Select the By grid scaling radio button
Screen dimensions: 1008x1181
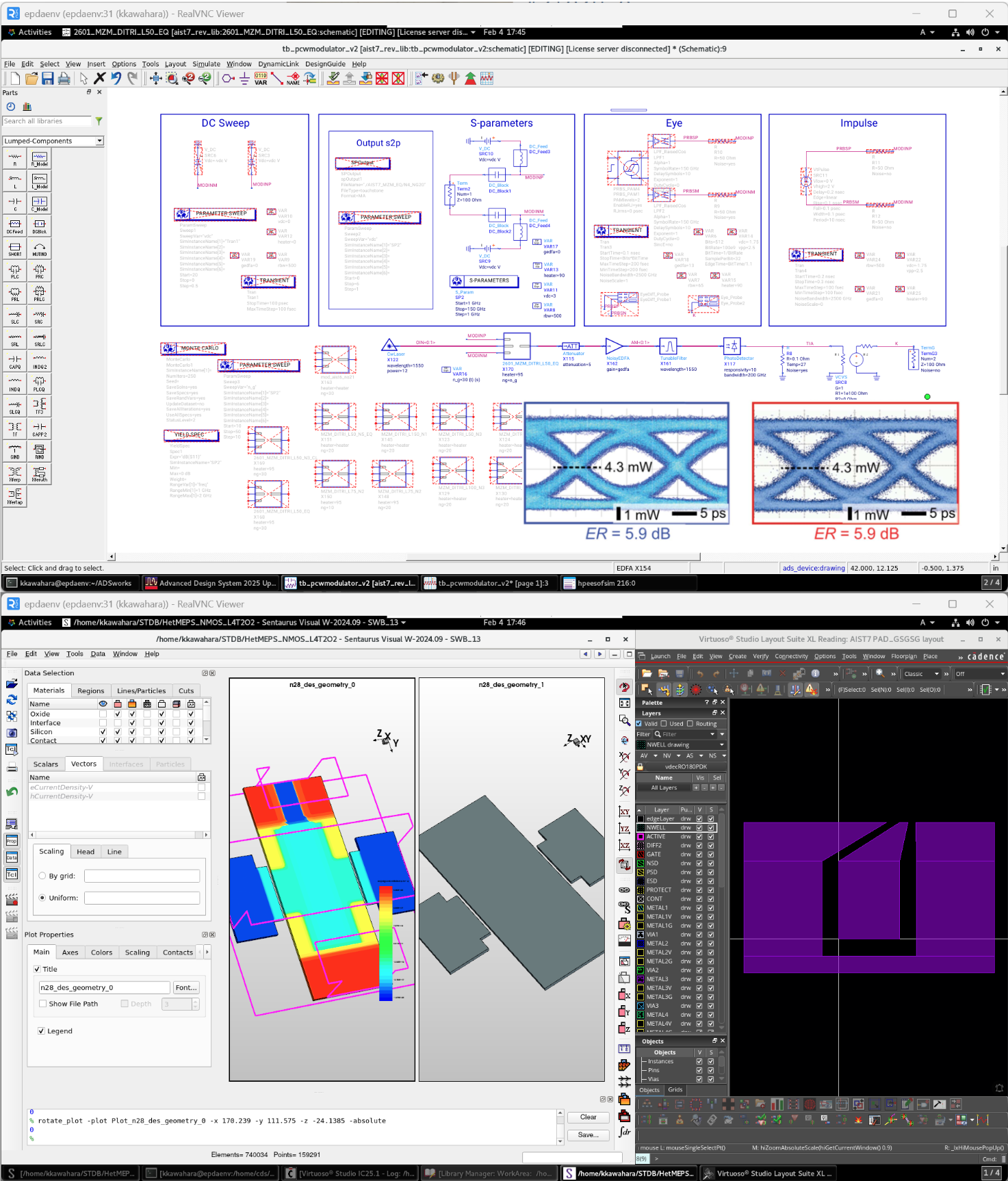42,876
